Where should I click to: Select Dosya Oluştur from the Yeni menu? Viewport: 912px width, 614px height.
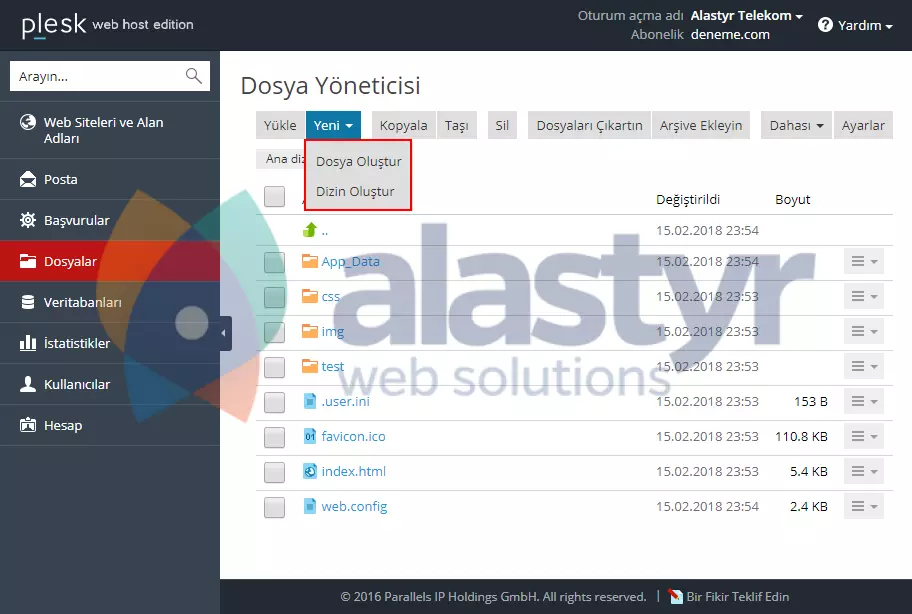click(358, 160)
